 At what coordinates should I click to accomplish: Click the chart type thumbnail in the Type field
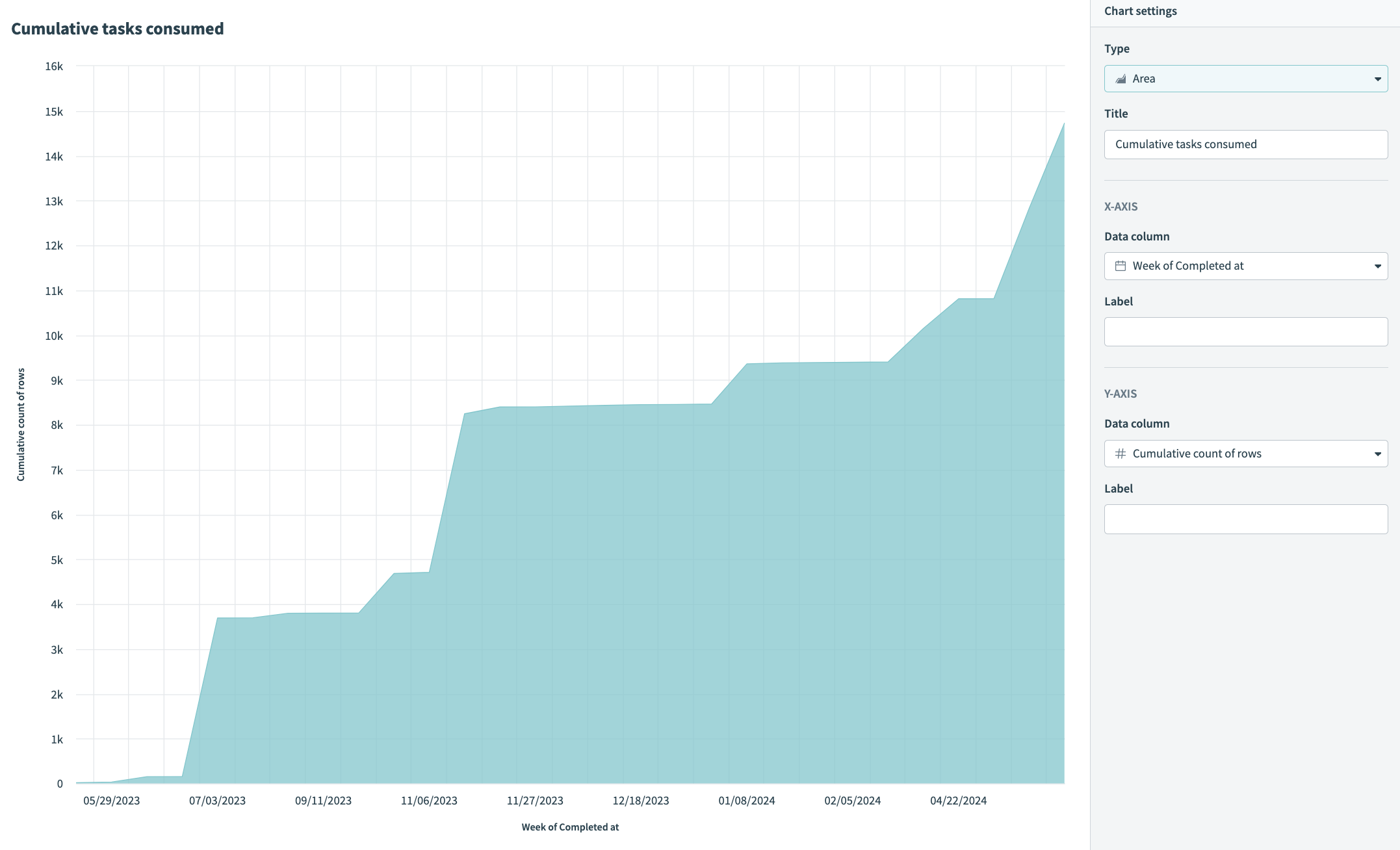pyautogui.click(x=1119, y=79)
